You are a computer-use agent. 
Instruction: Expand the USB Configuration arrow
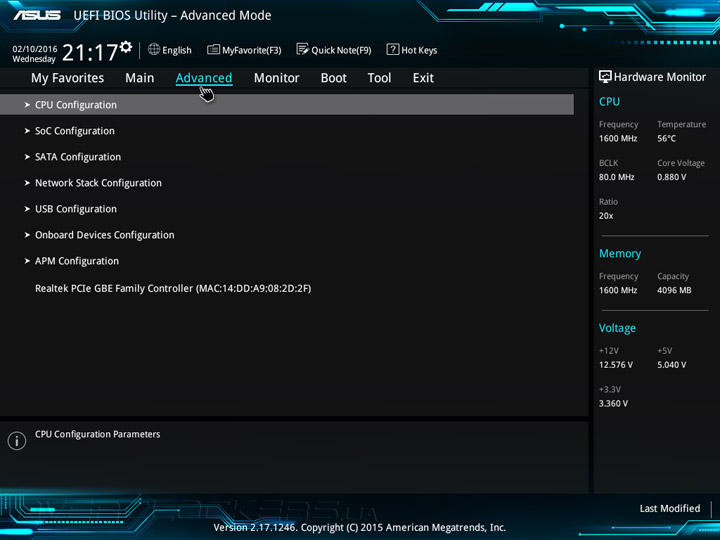click(x=27, y=209)
